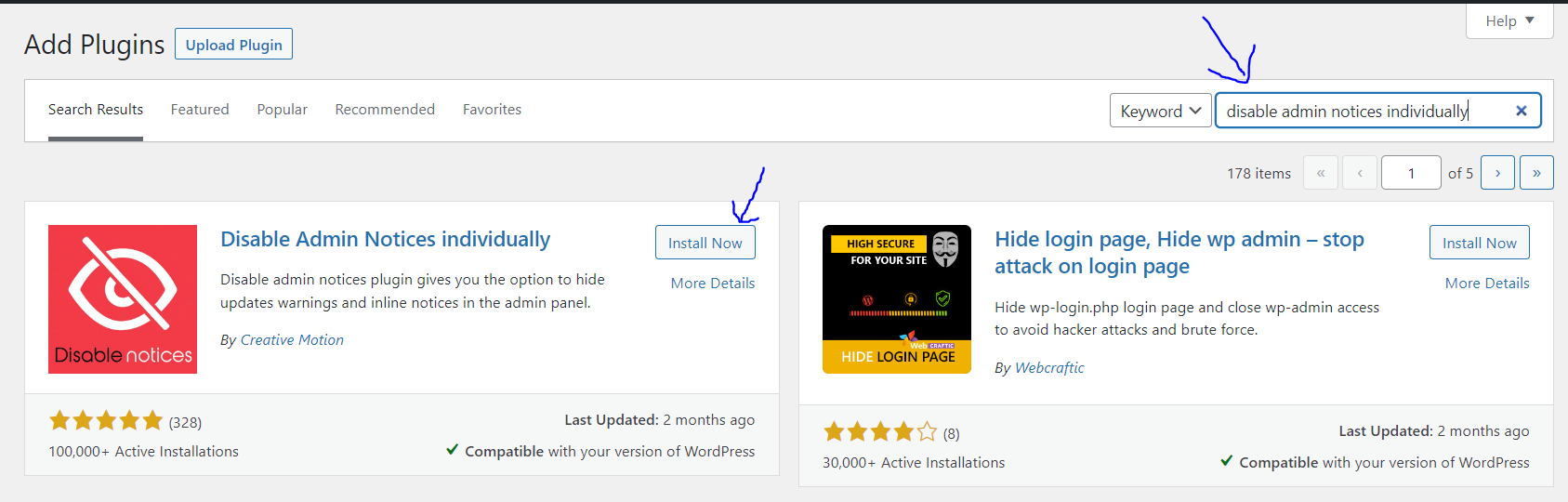Open the Popular plugins tab
The image size is (1568, 502).
coord(283,110)
